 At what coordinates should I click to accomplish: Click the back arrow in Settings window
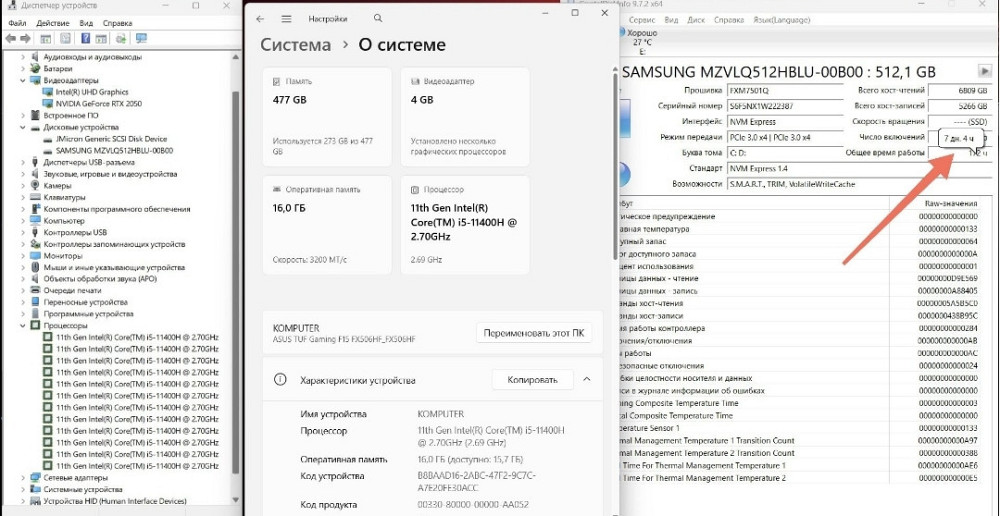[260, 19]
